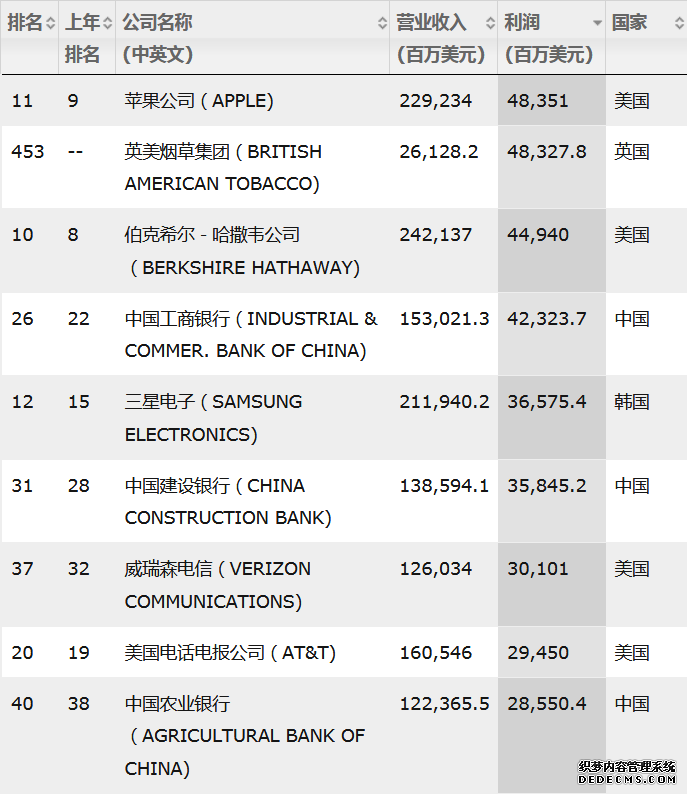Image resolution: width=687 pixels, height=794 pixels.
Task: Sort by 营业收入 column arrows
Action: (490, 23)
